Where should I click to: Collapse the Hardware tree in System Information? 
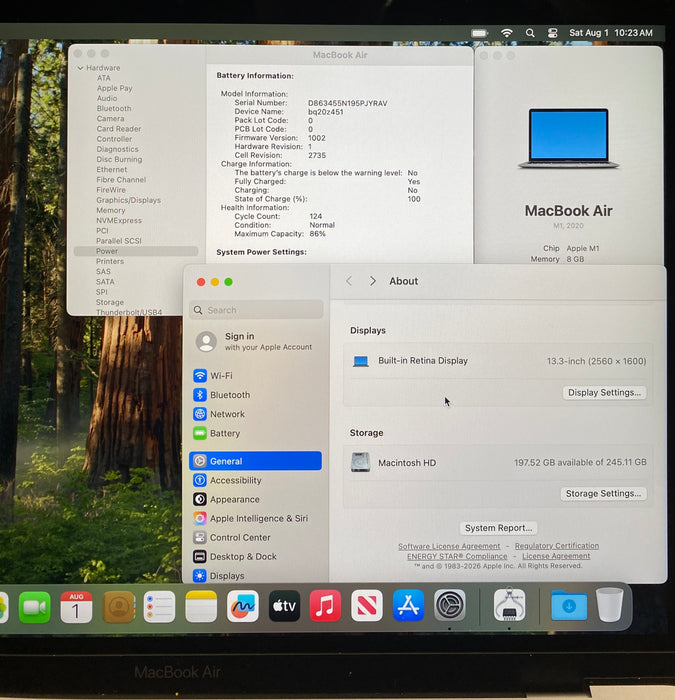pyautogui.click(x=80, y=68)
